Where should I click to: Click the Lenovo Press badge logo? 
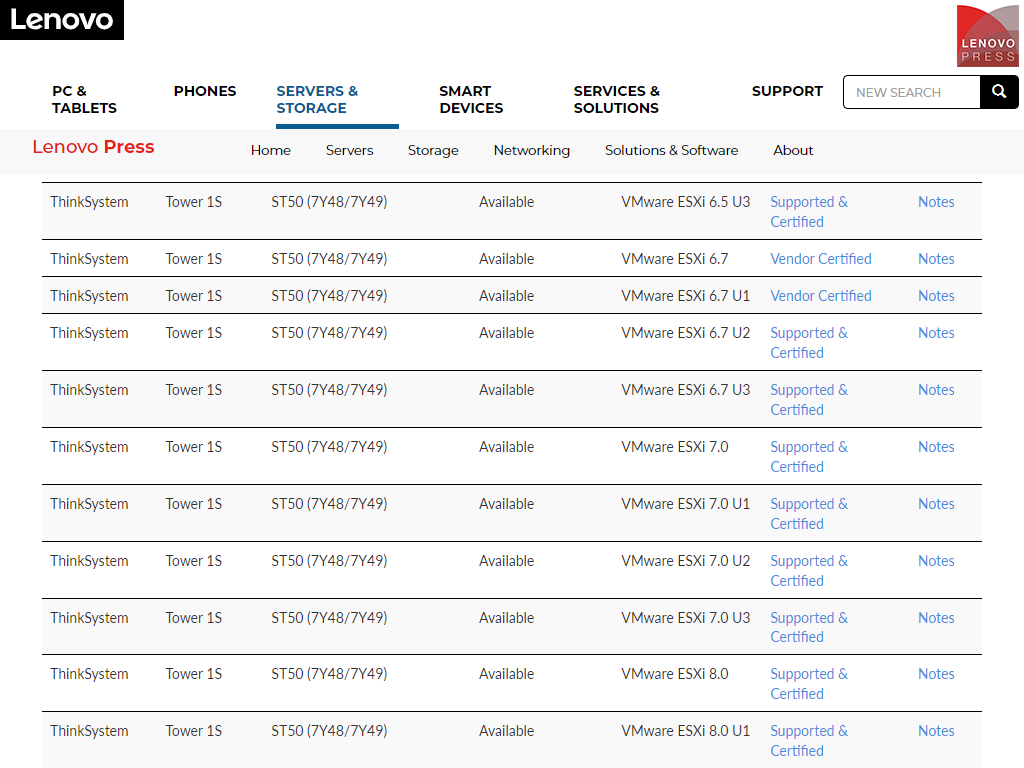click(x=987, y=36)
